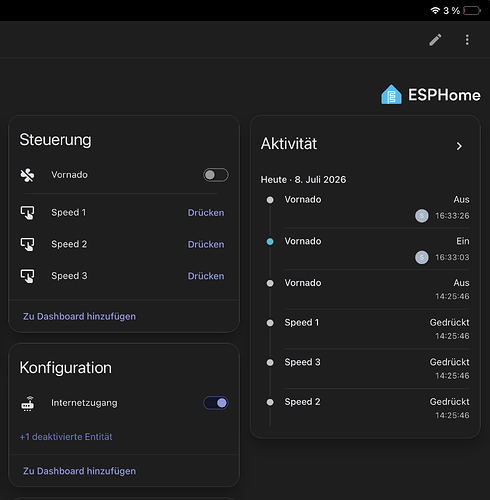Disable the Internetzugang switch
The height and width of the screenshot is (500, 490).
pos(216,403)
